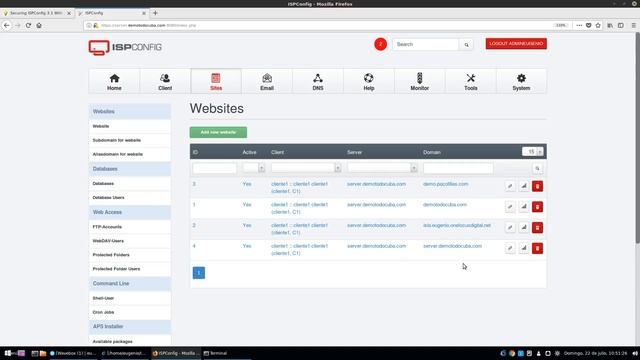
Task: Go to Firefox home page
Action: pos(39,25)
